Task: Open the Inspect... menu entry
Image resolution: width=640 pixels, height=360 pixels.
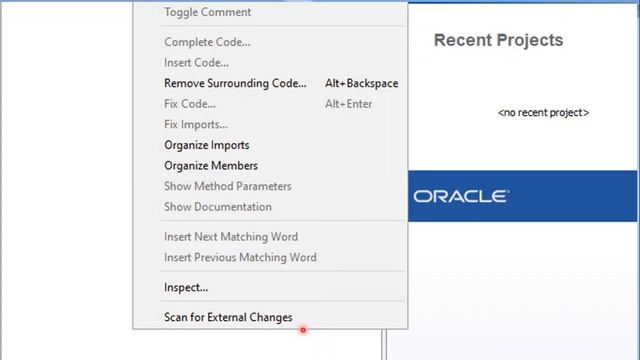Action: [x=270, y=287]
